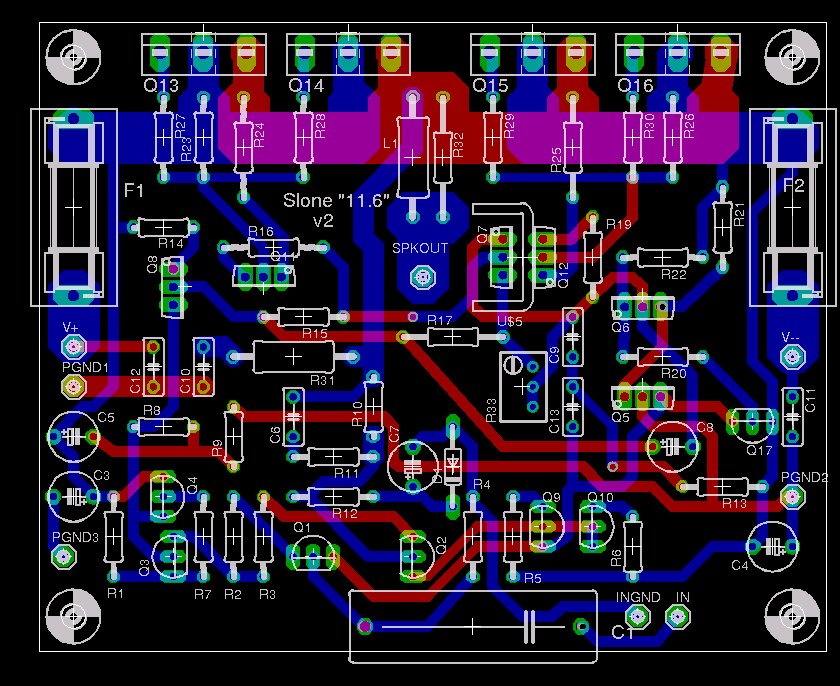Select transistor Q17
Screen dimensions: 840x686
click(x=753, y=423)
